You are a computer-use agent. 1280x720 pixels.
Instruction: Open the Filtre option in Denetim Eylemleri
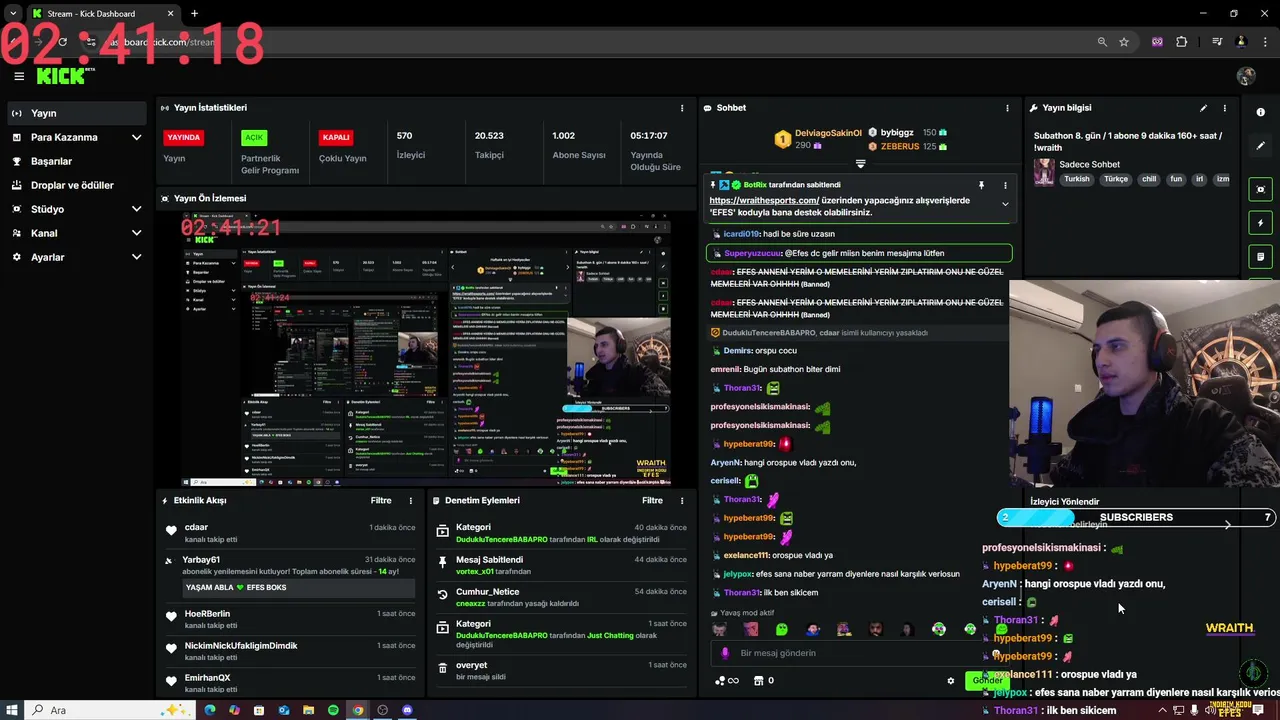point(652,500)
